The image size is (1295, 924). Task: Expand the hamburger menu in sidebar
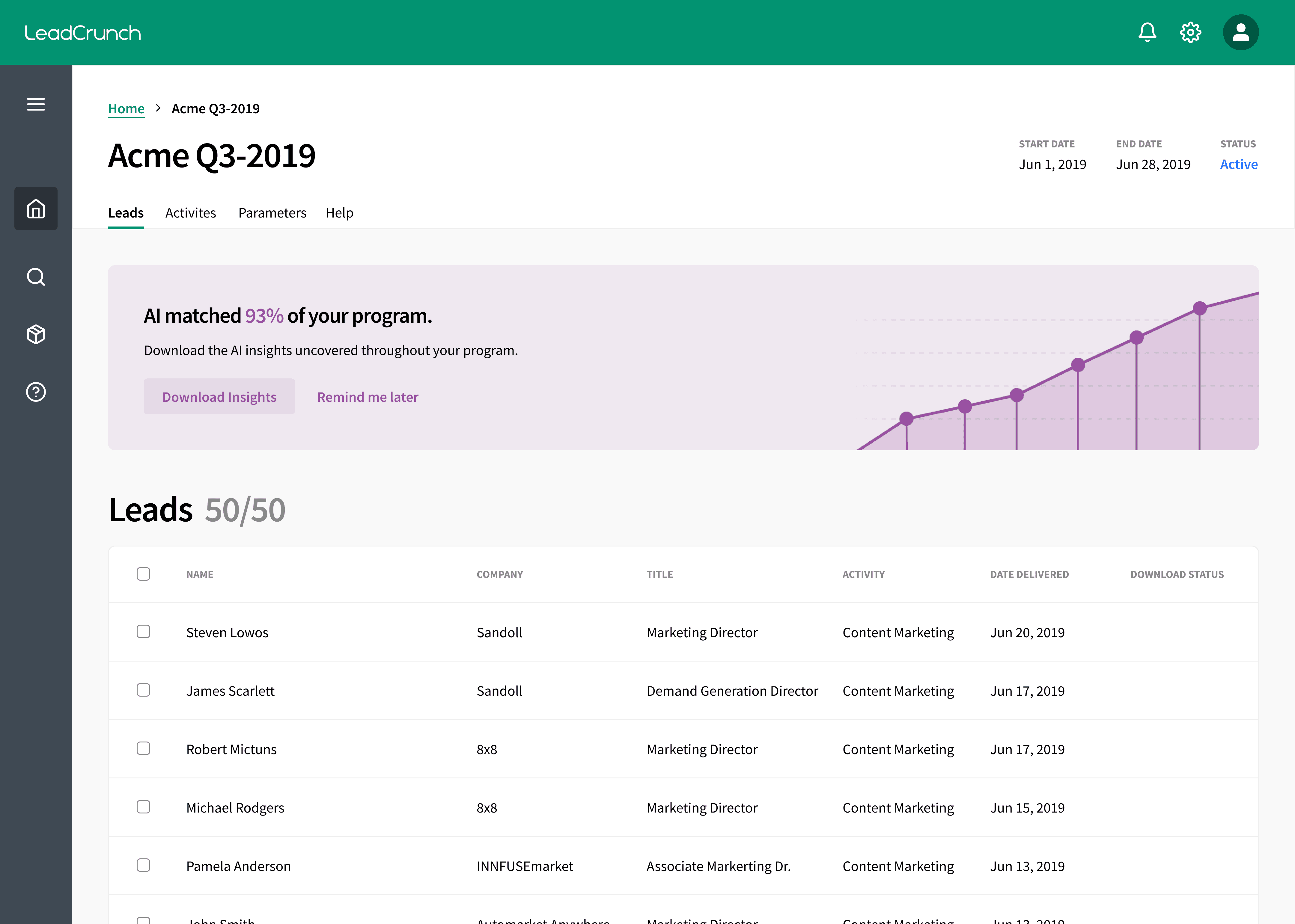coord(36,104)
